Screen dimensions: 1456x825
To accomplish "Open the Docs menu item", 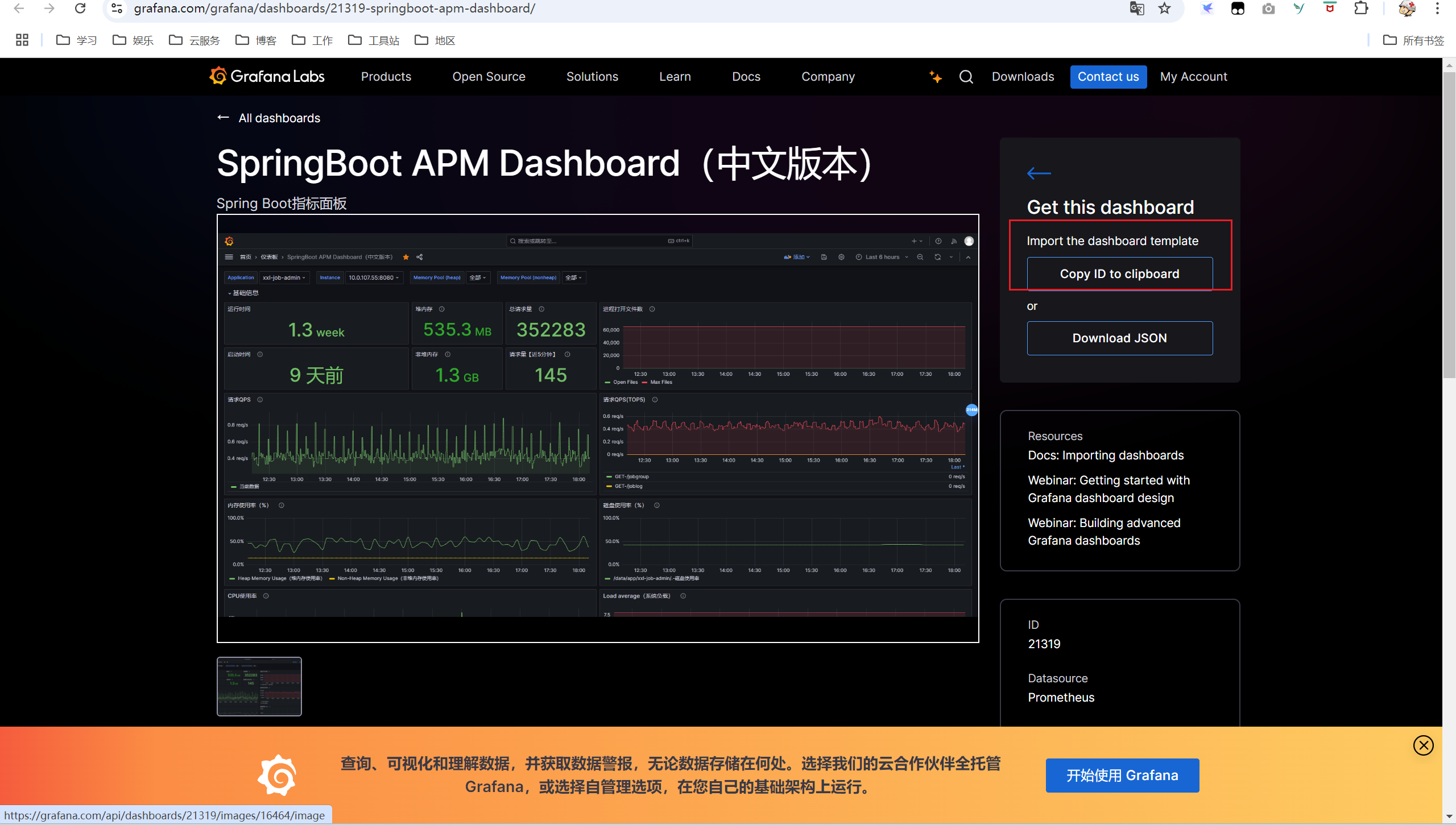I will [746, 76].
